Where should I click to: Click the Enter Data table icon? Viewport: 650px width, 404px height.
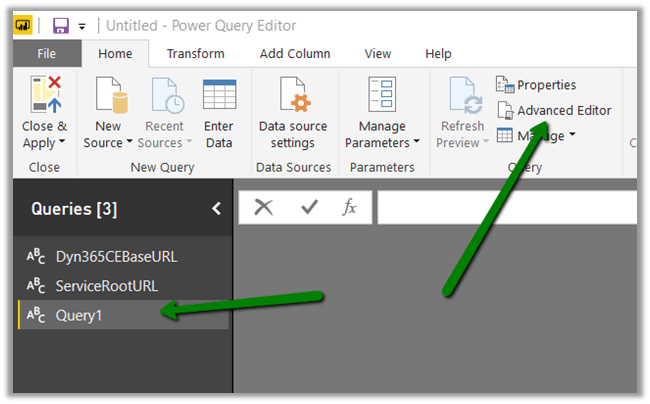219,96
